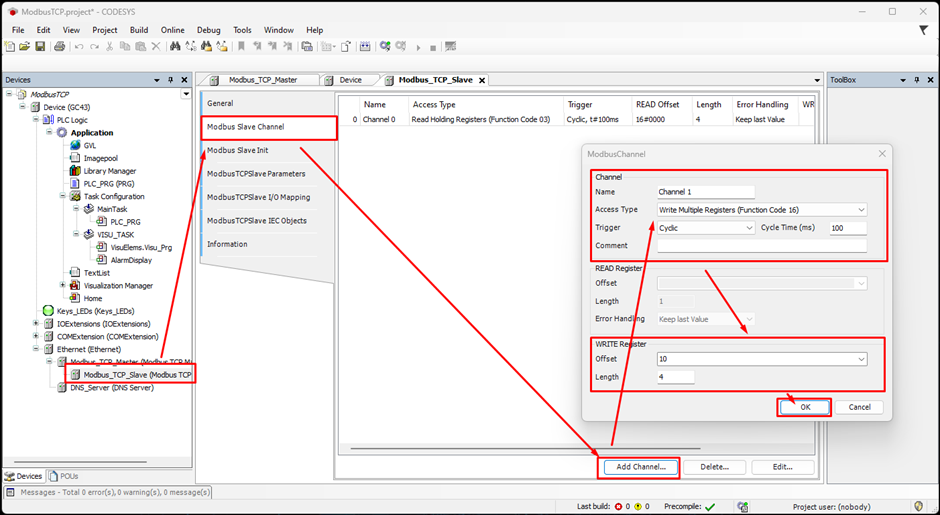Switch to the POUs bottom tab
Screen dimensions: 940x515
(64, 476)
